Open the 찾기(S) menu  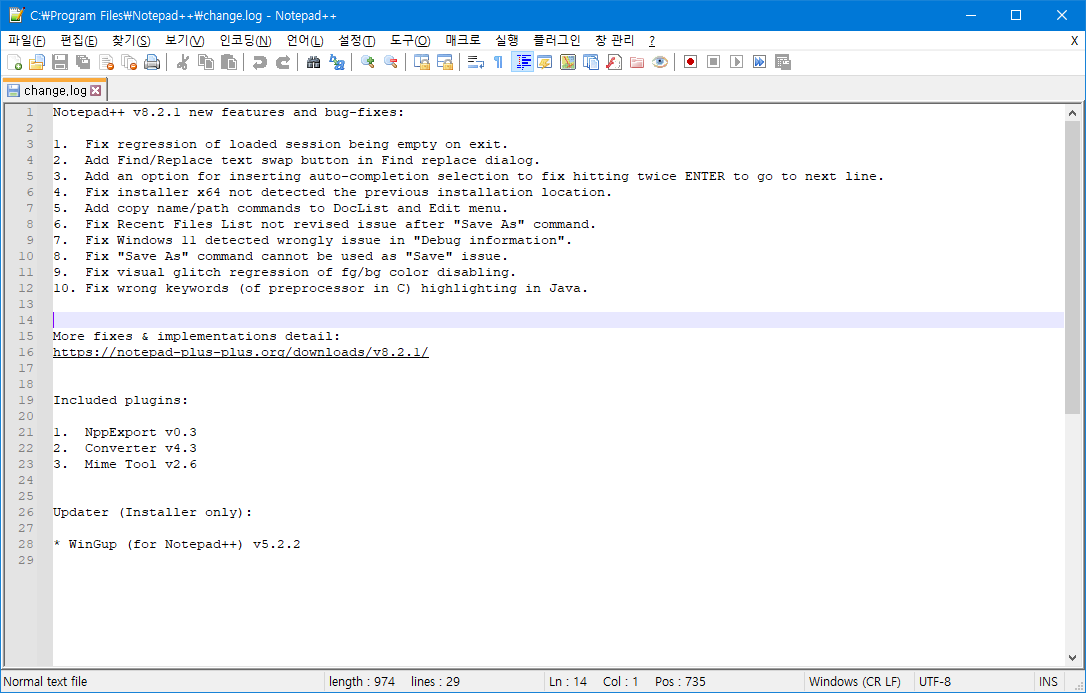click(x=132, y=41)
